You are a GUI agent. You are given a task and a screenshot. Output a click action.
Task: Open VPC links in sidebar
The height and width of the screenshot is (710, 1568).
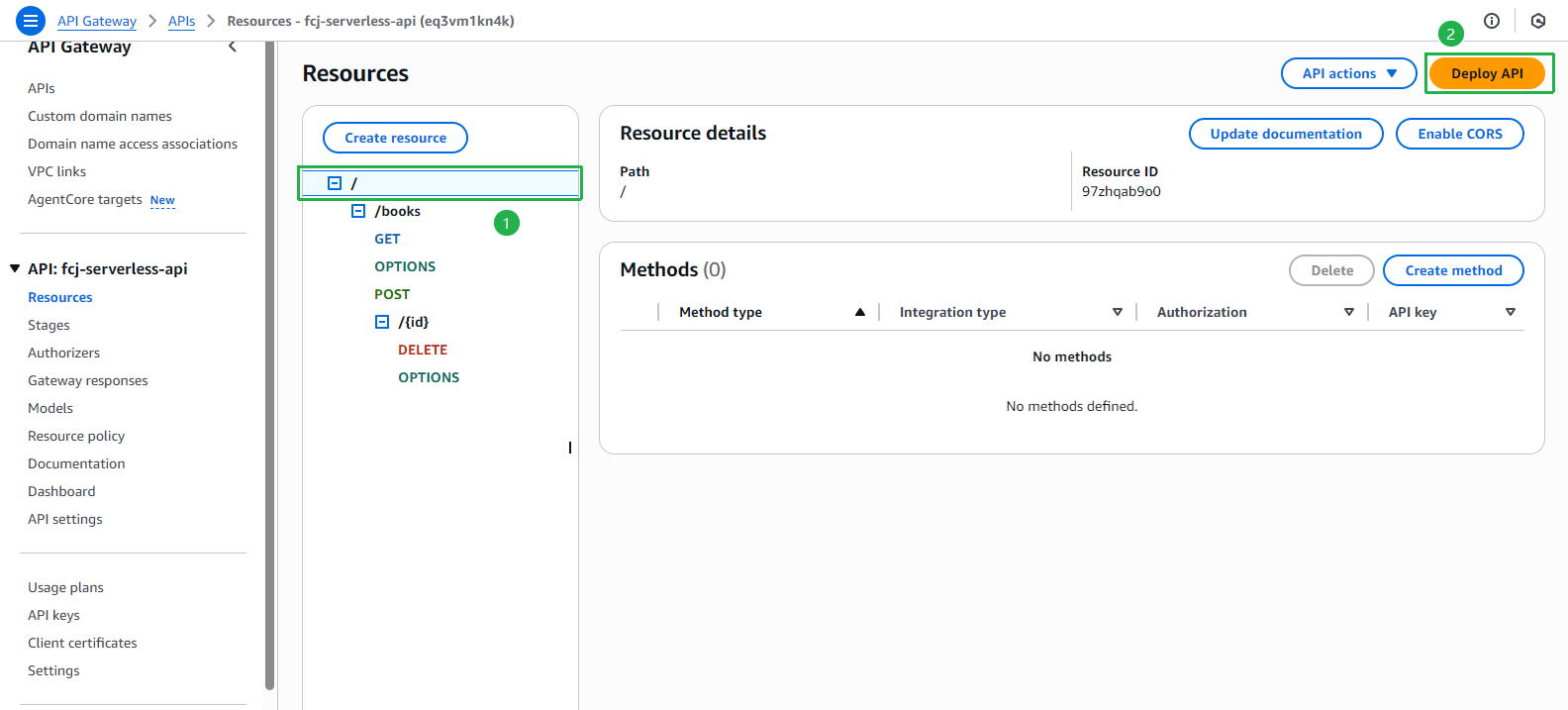[x=56, y=171]
